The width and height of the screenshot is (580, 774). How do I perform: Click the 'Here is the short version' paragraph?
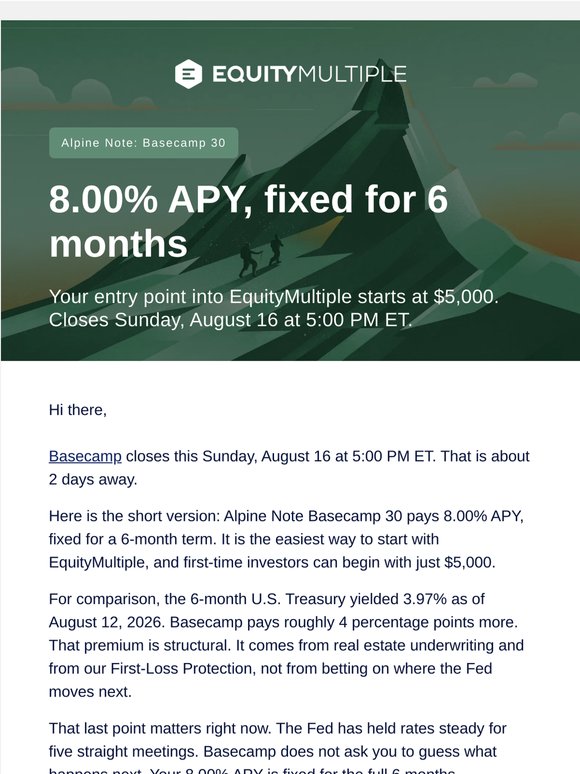(286, 539)
